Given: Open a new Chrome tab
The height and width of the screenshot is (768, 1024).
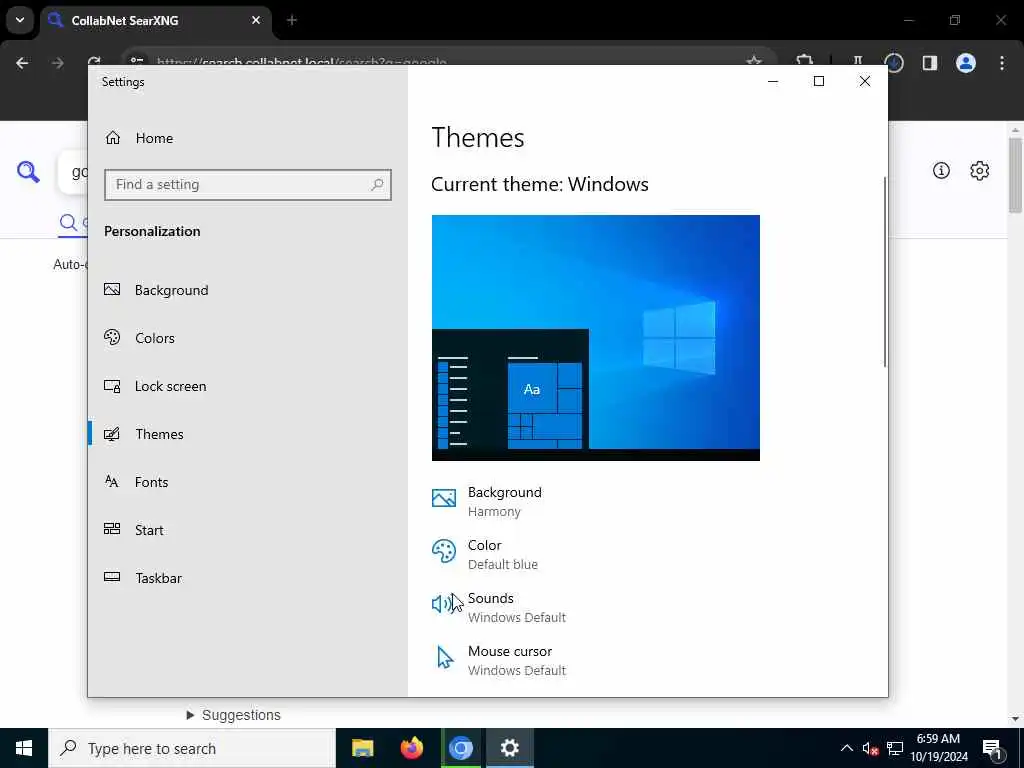Looking at the screenshot, I should click(x=292, y=20).
